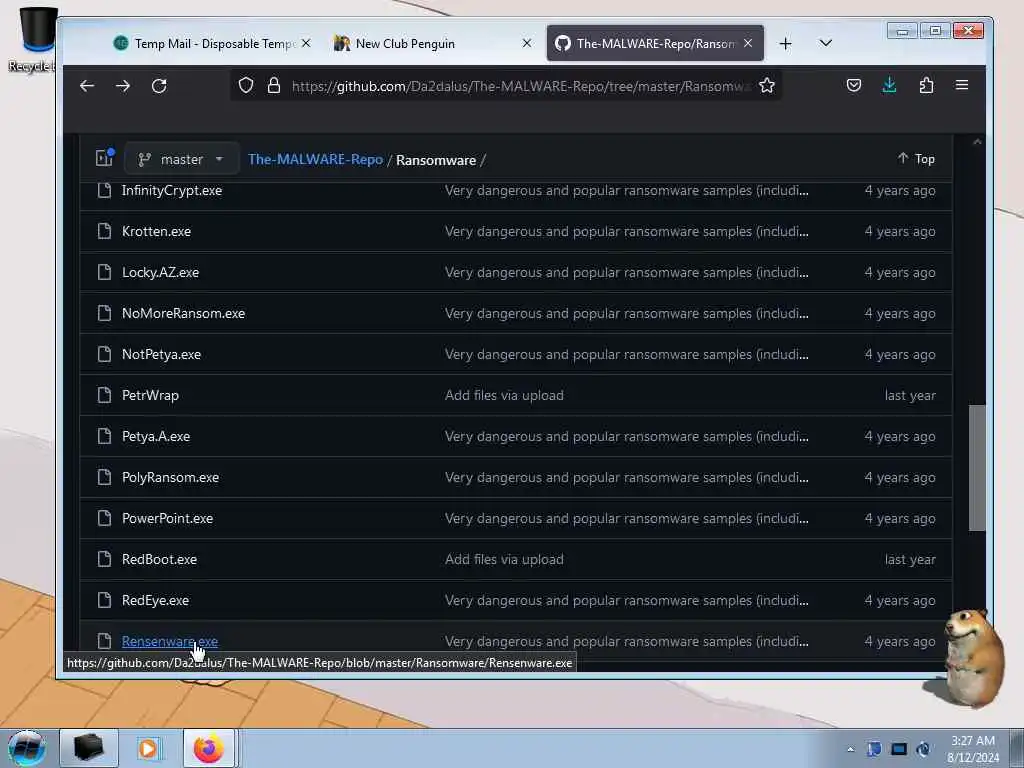The width and height of the screenshot is (1024, 768).
Task: Open the PetrWrap file entry
Action: coord(150,395)
